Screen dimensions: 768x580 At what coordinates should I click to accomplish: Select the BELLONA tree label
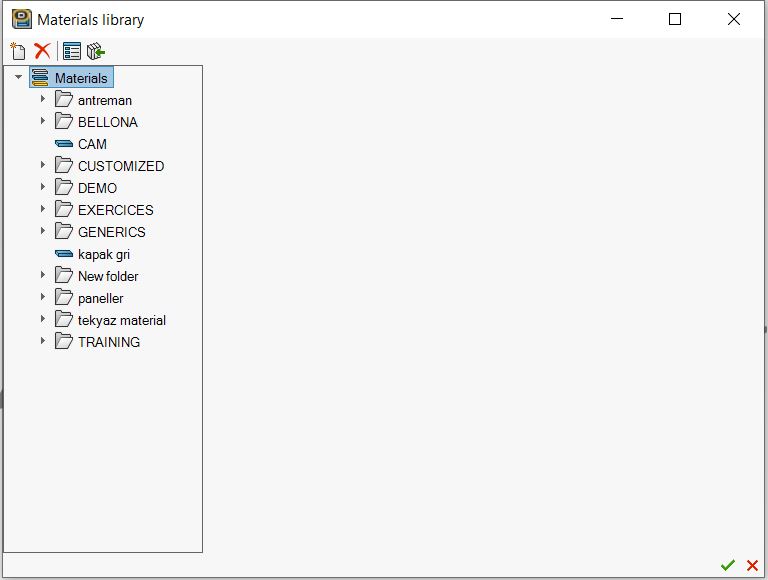pos(108,122)
